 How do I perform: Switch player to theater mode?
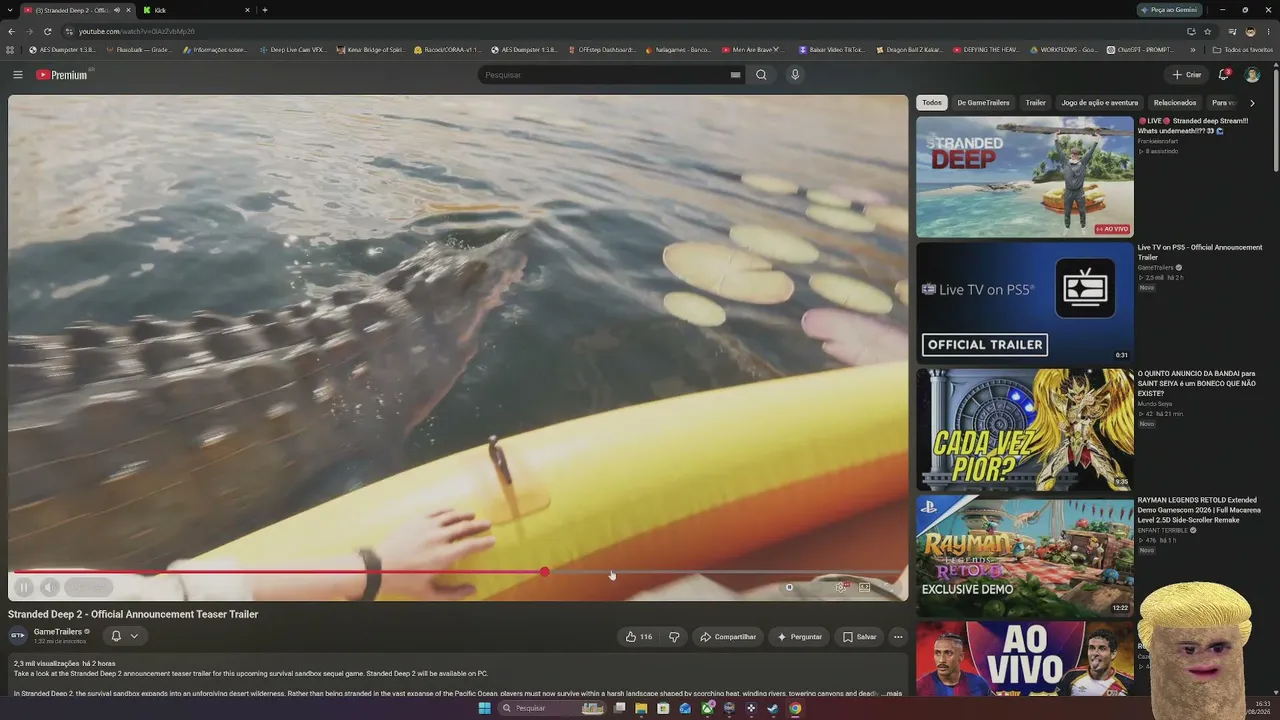(x=865, y=588)
